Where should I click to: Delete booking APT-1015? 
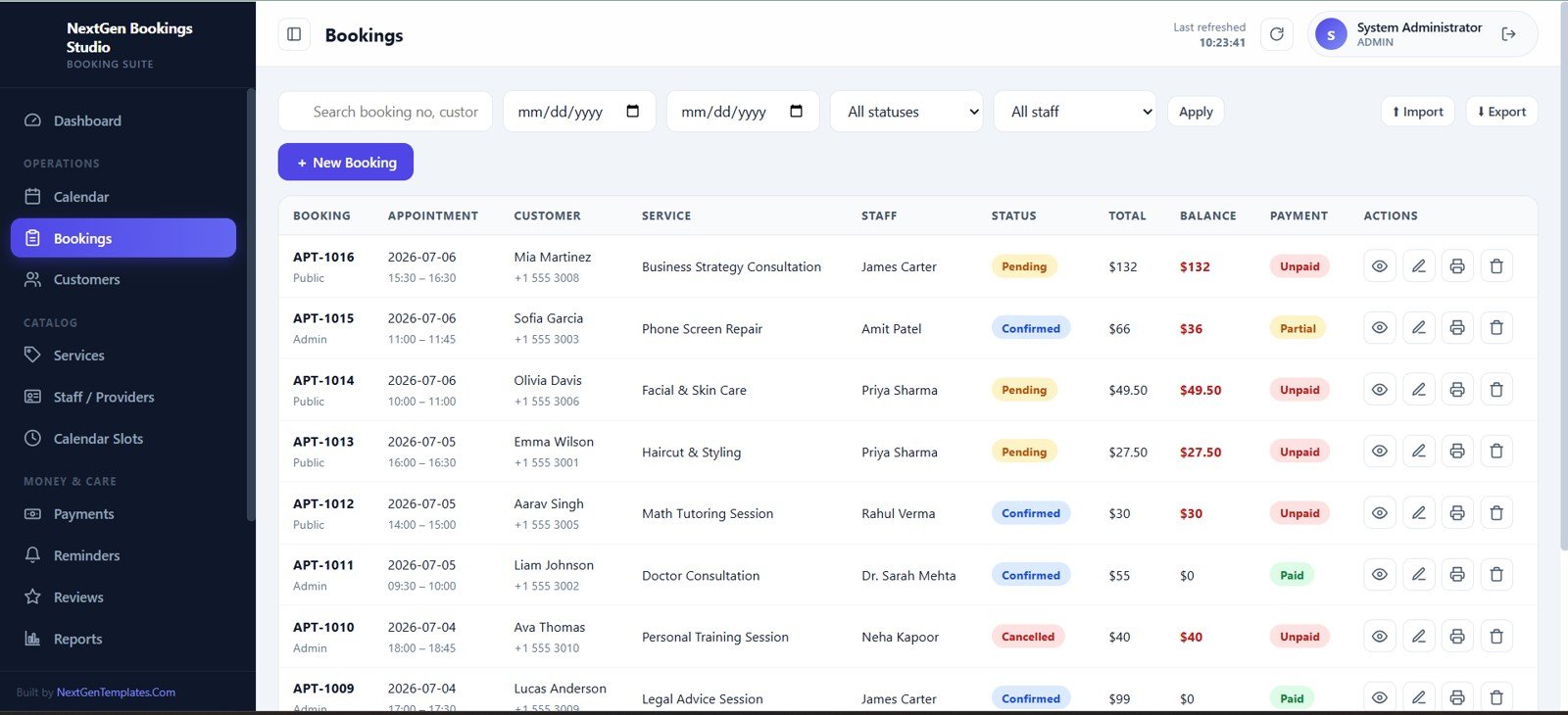pyautogui.click(x=1496, y=328)
